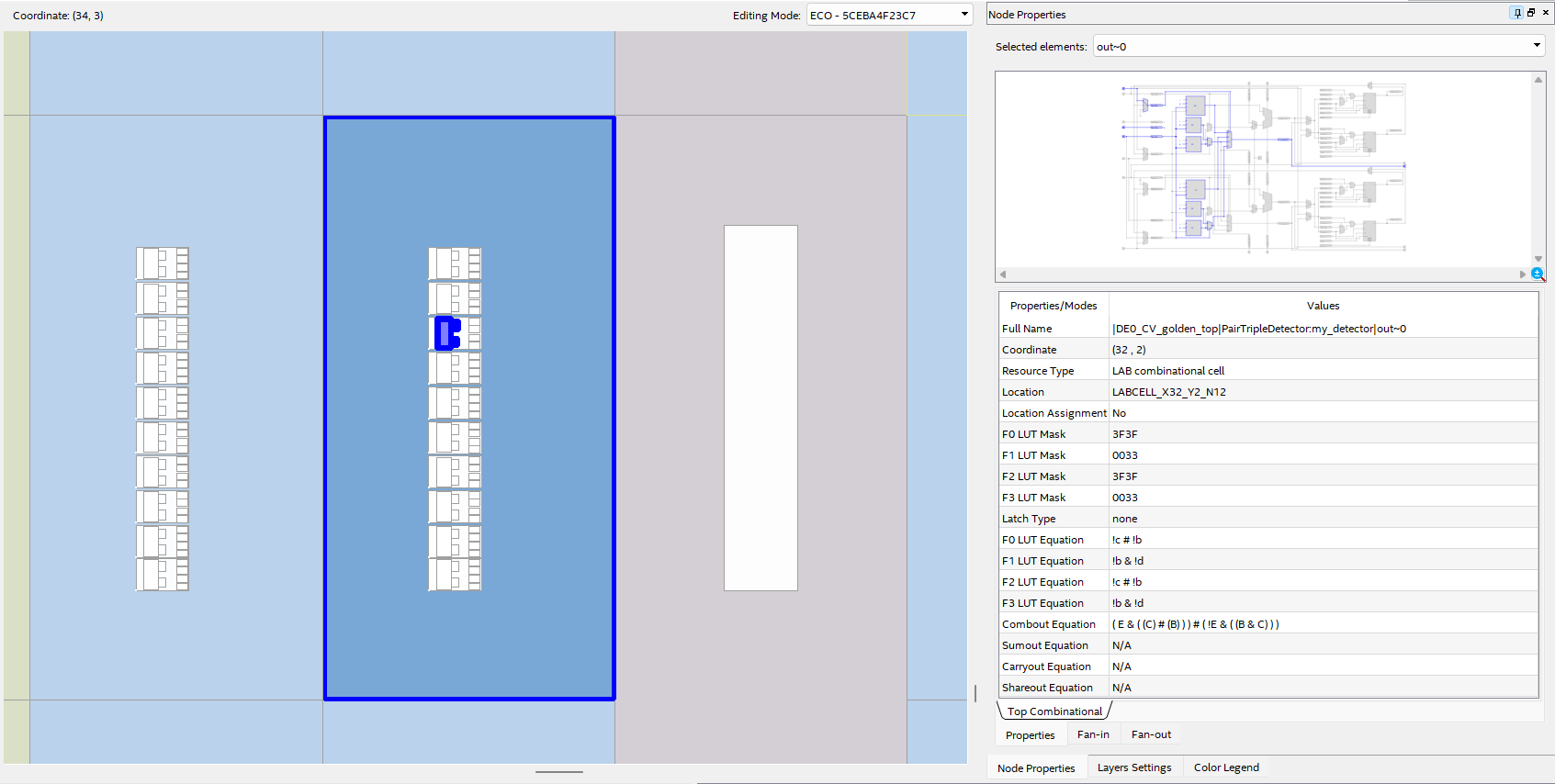
Task: Select the F2 LUT Equation value
Action: (1323, 582)
